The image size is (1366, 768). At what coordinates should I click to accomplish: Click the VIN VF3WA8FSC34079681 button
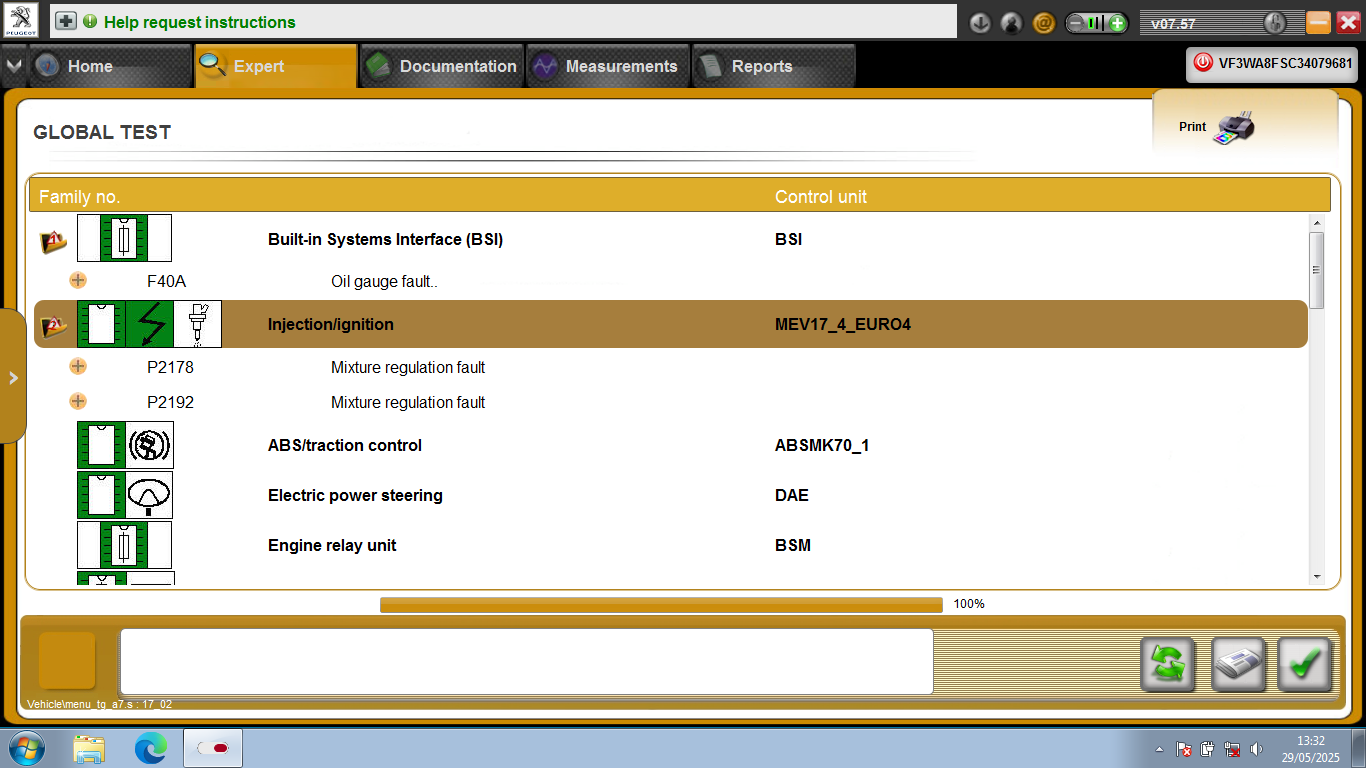(x=1272, y=63)
